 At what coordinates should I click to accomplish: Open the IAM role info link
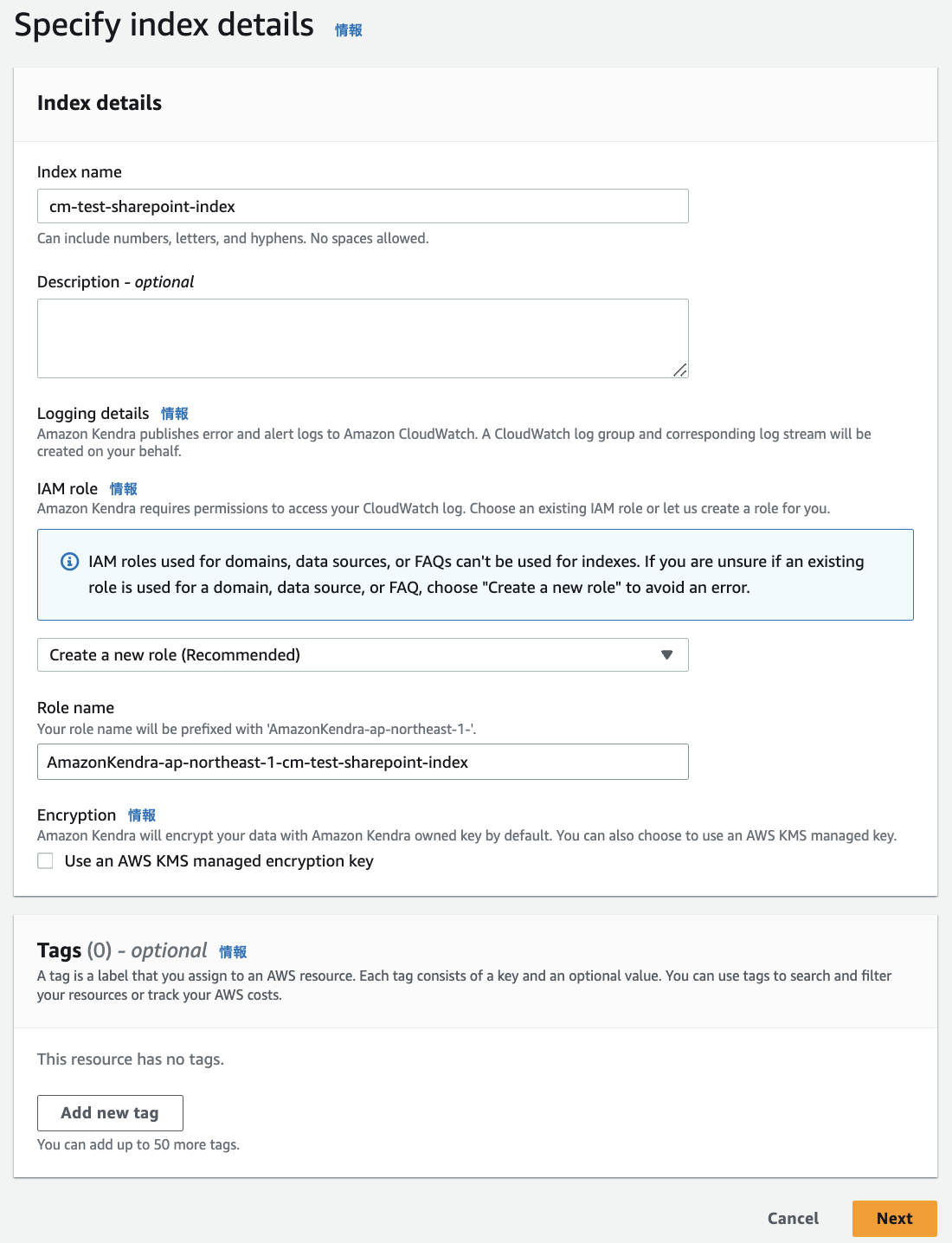coord(123,489)
